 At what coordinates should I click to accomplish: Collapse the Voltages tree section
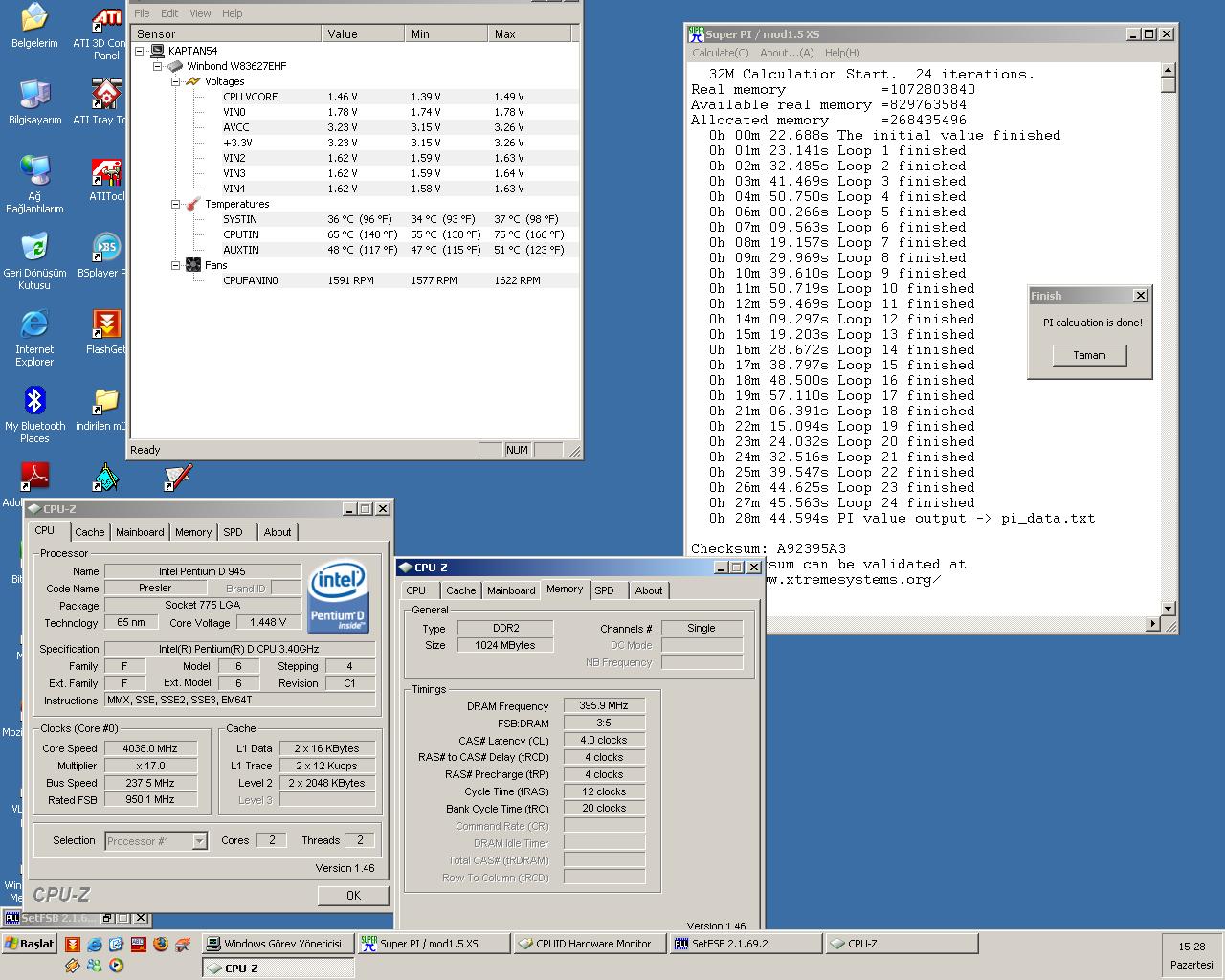coord(176,81)
